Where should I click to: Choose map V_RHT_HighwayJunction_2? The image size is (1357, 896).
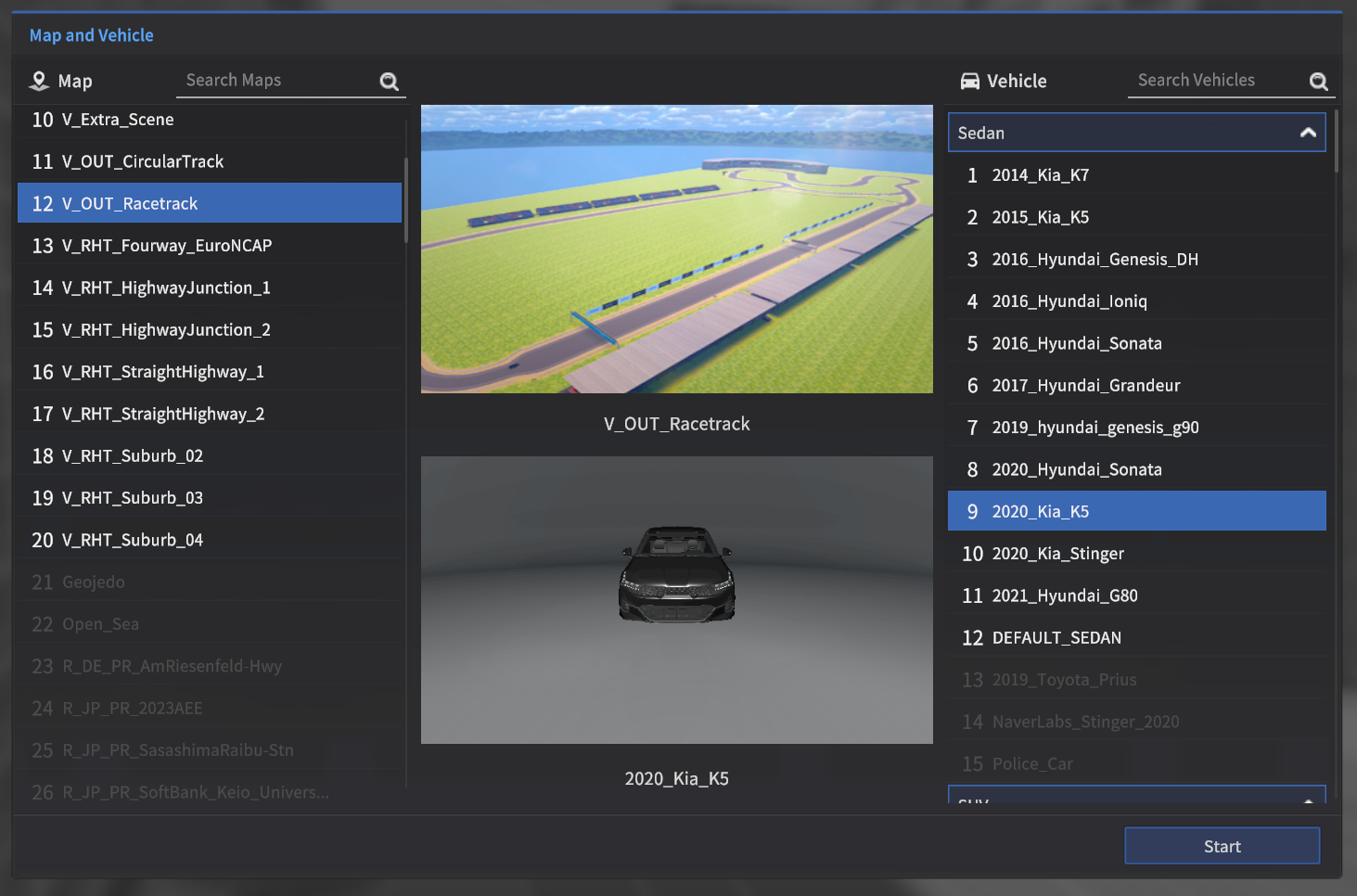click(210, 329)
